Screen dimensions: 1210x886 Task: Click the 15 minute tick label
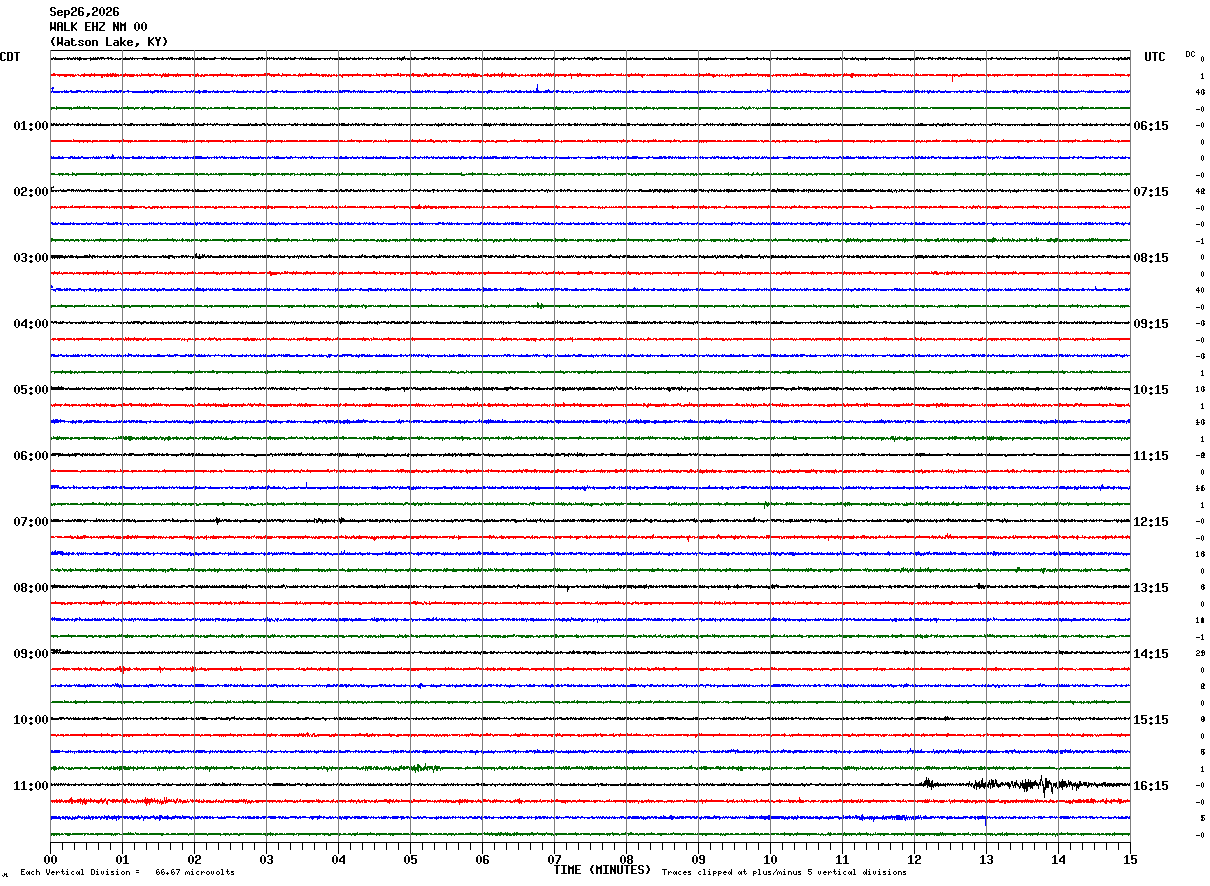(1130, 859)
